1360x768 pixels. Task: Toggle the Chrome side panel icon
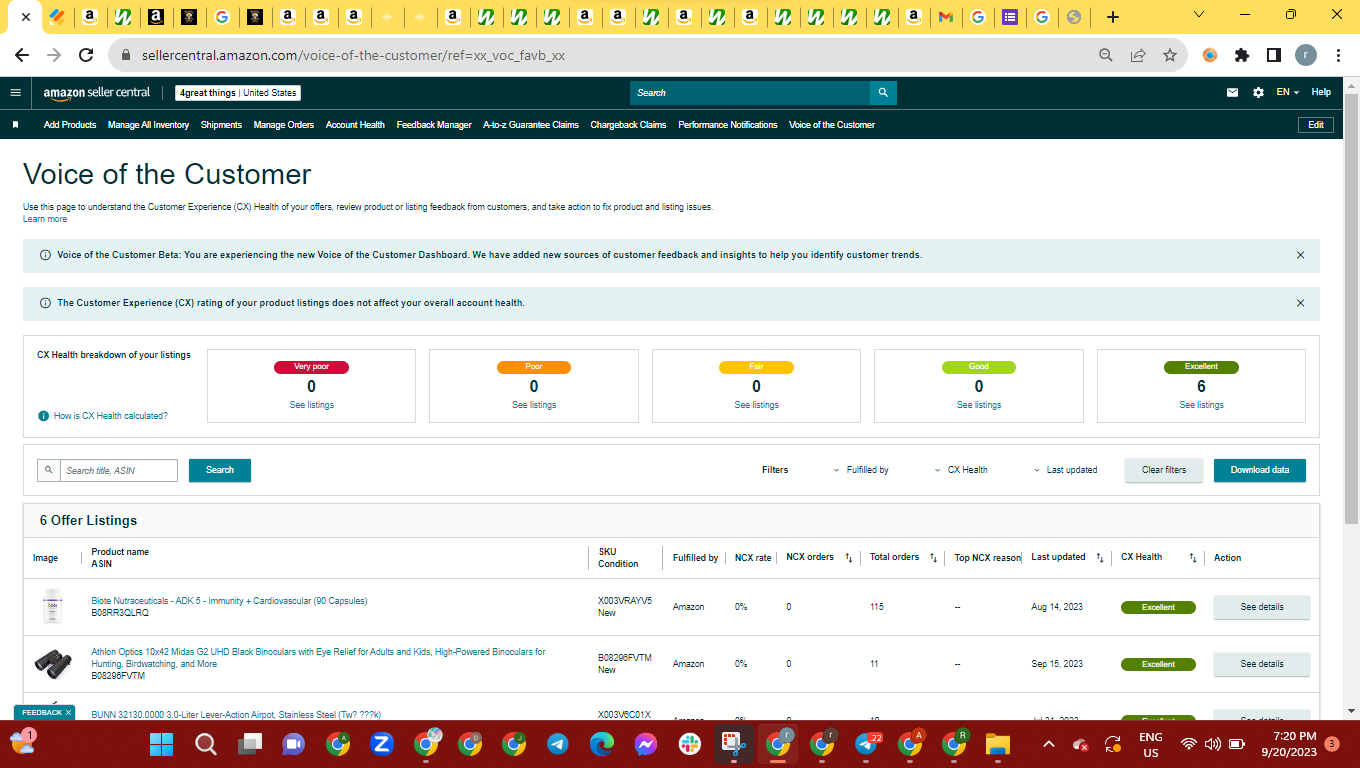(1274, 56)
